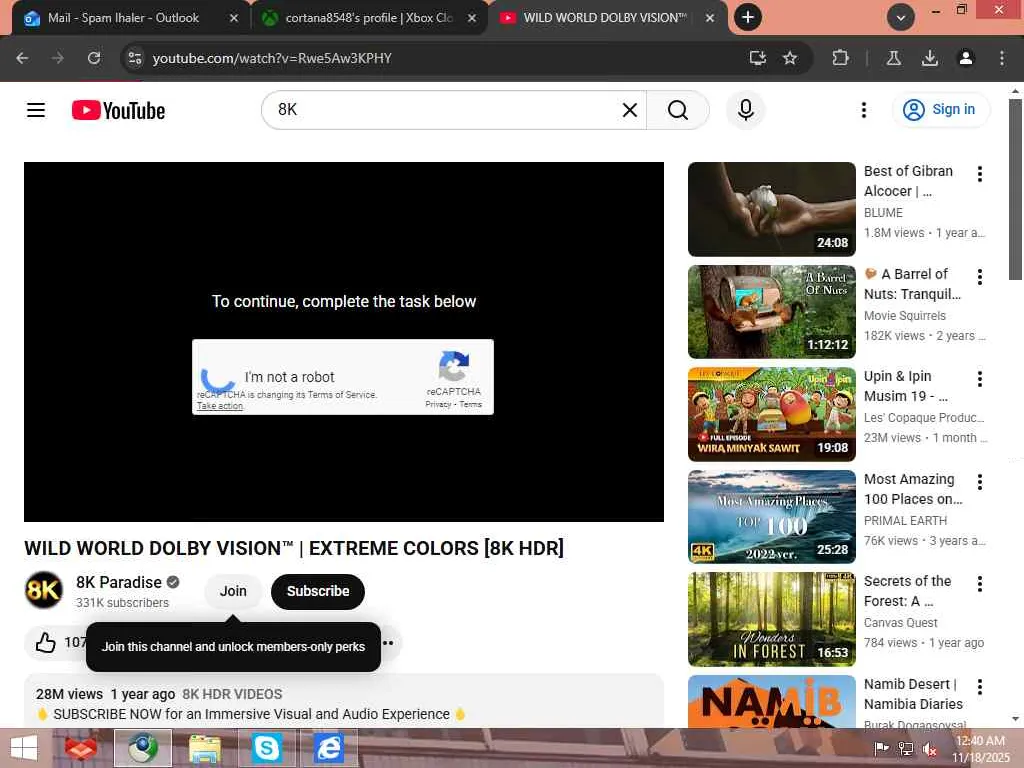View site information icon in address bar
The image size is (1024, 768).
[x=135, y=58]
